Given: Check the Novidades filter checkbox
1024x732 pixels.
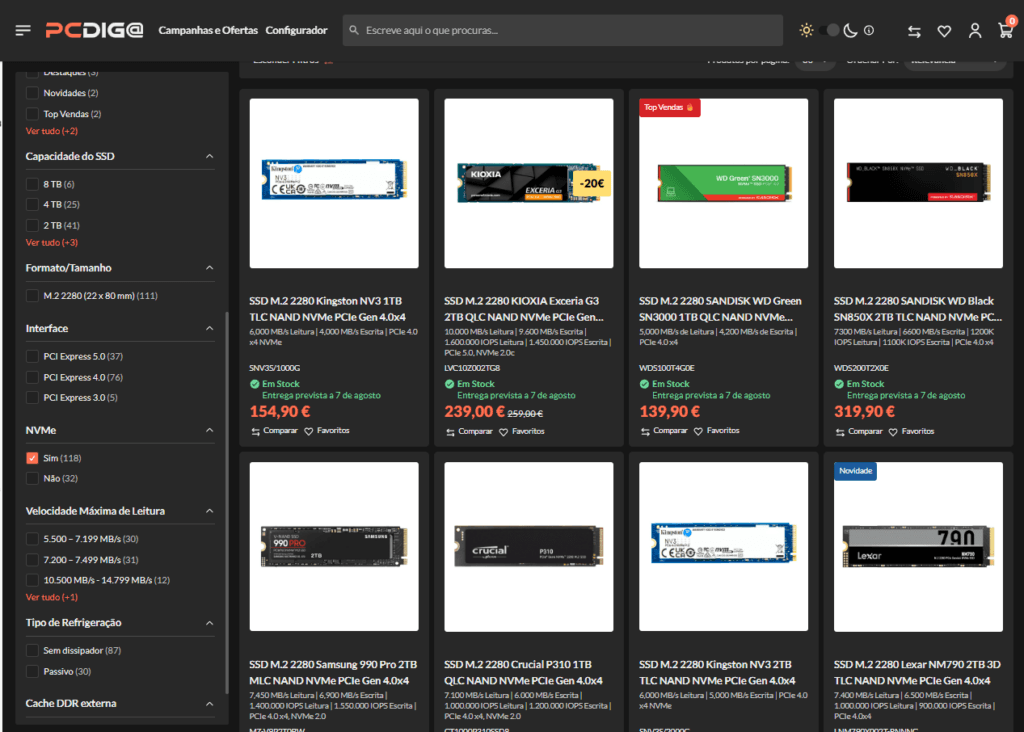Looking at the screenshot, I should tap(32, 93).
